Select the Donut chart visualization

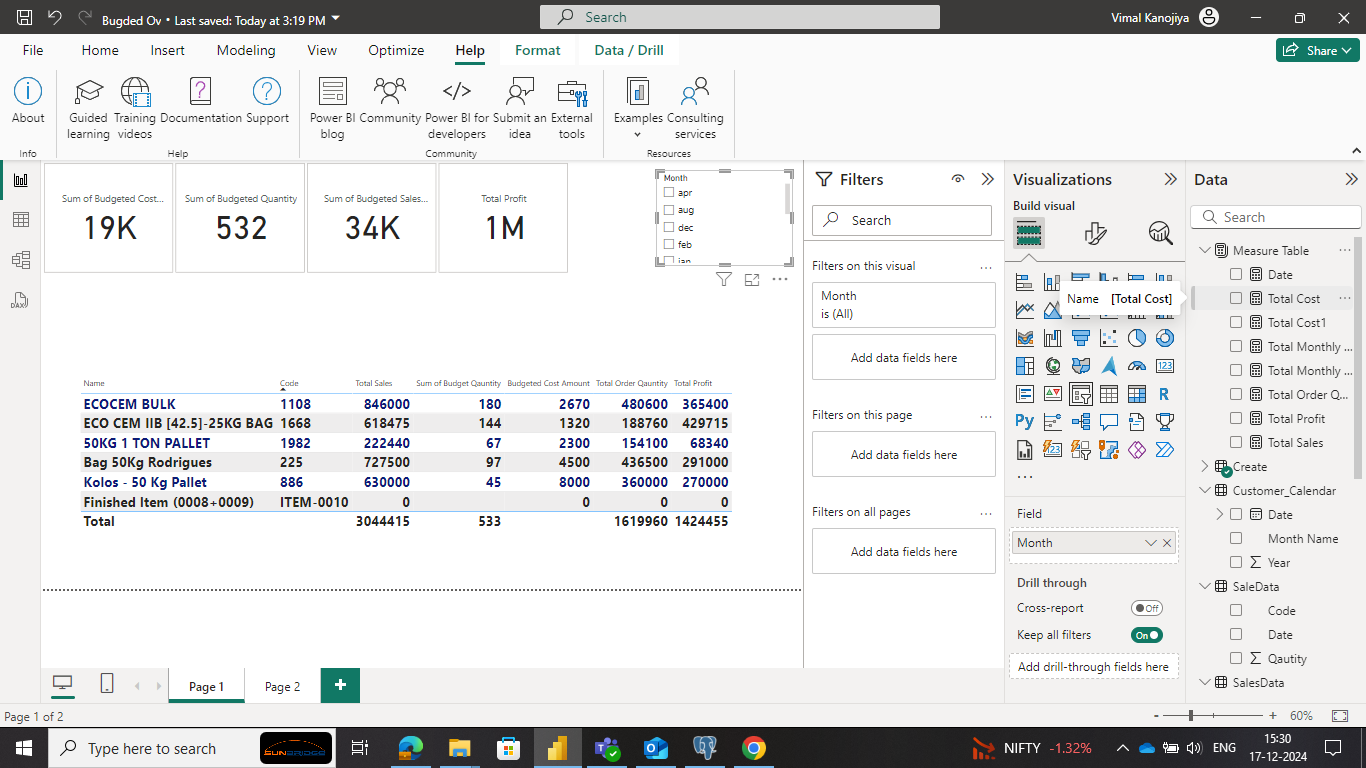(x=1165, y=338)
